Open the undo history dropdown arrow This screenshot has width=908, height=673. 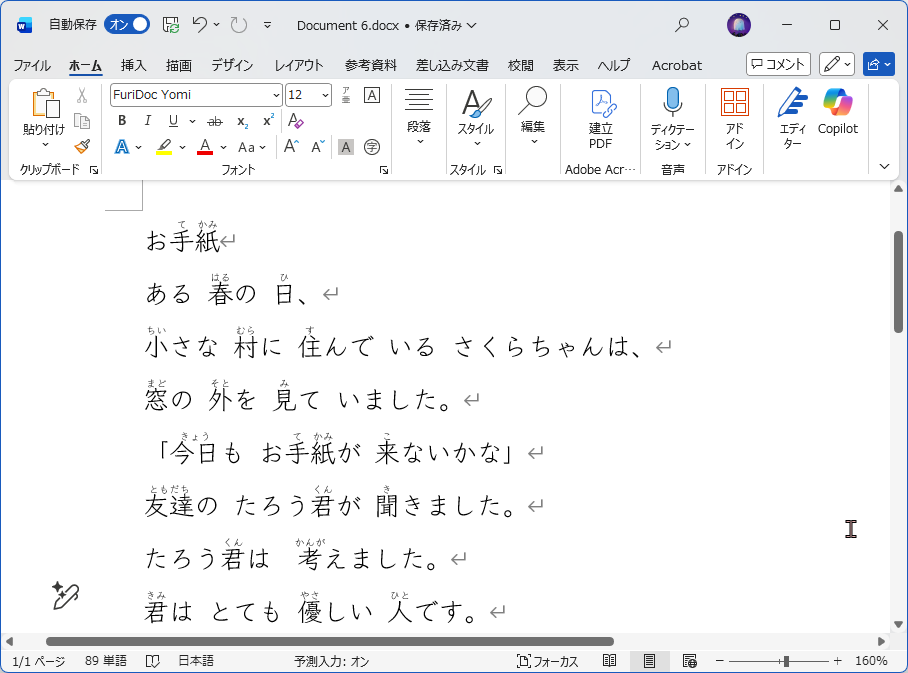click(217, 24)
